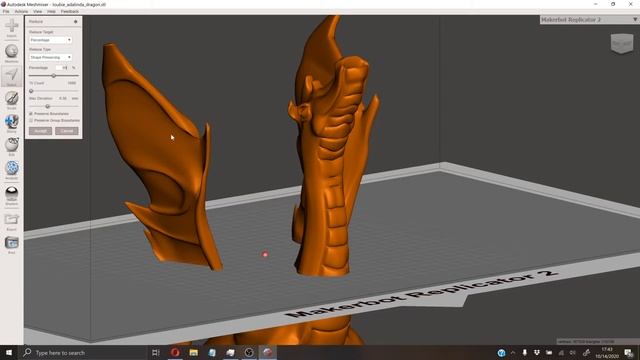This screenshot has height=360, width=640.
Task: Open the Sculpt brush tool
Action: tap(11, 98)
